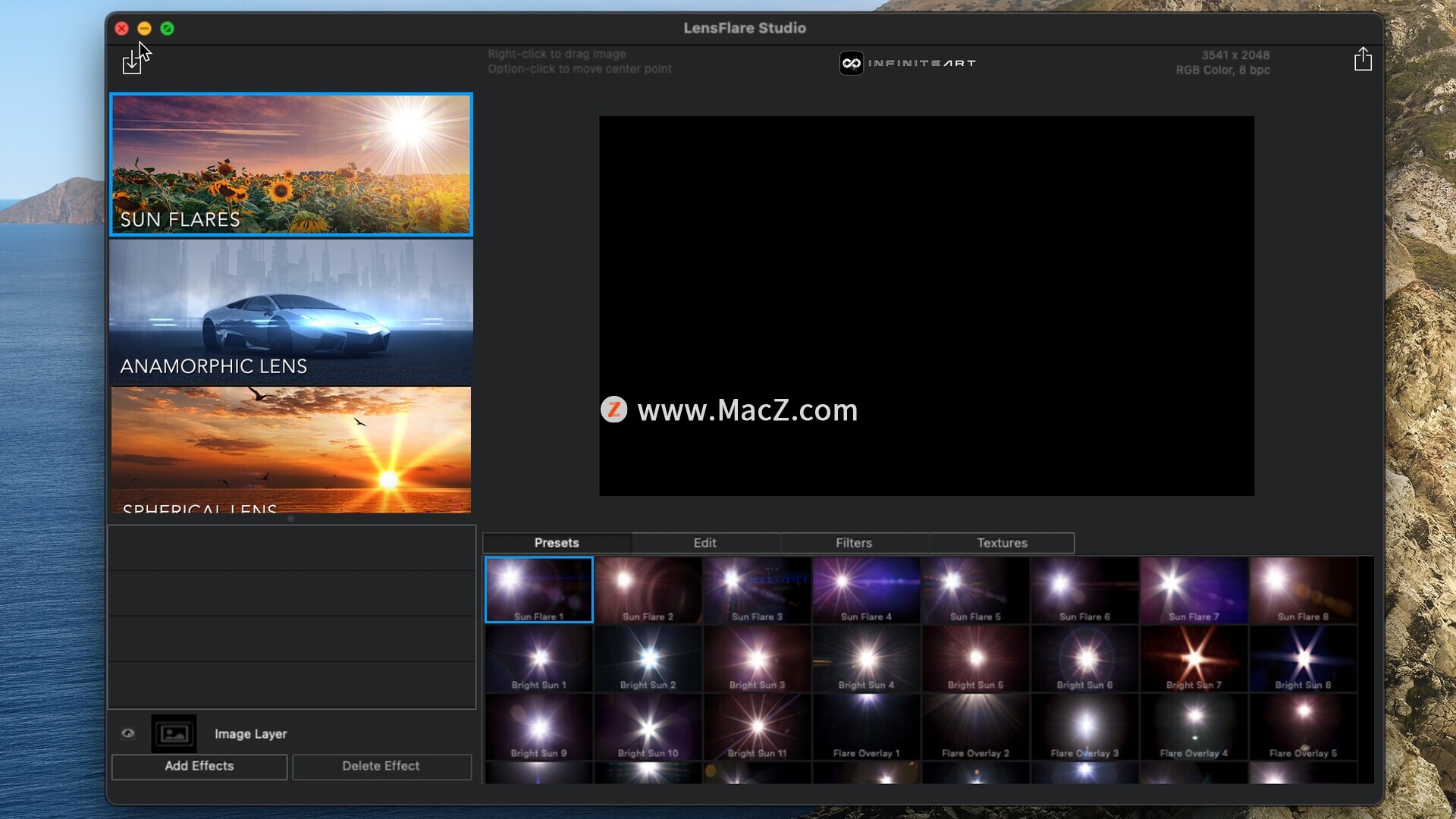Choose the Sun Flare 1 preset
Screen dimensions: 1456x819
[539, 590]
